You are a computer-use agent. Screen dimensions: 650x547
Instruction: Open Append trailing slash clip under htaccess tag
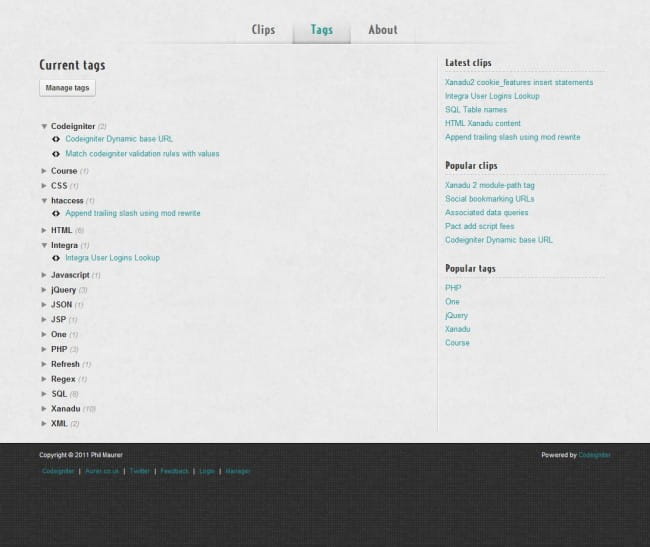coord(133,213)
